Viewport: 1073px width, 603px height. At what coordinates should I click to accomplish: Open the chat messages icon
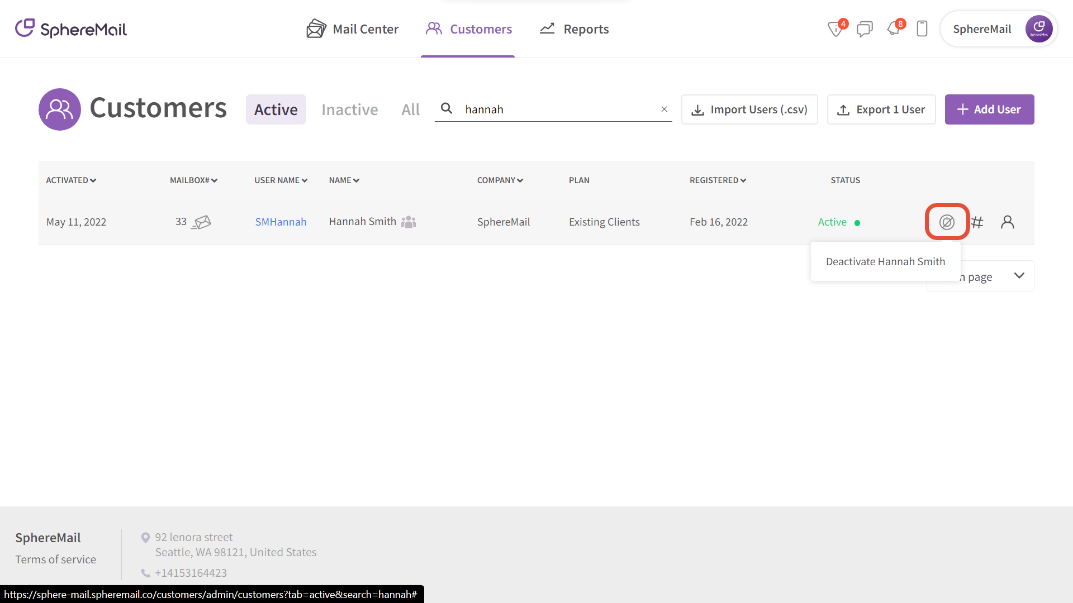[x=865, y=29]
